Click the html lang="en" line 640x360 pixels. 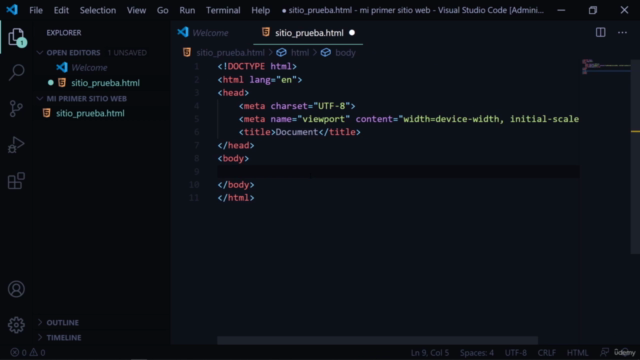[260, 80]
